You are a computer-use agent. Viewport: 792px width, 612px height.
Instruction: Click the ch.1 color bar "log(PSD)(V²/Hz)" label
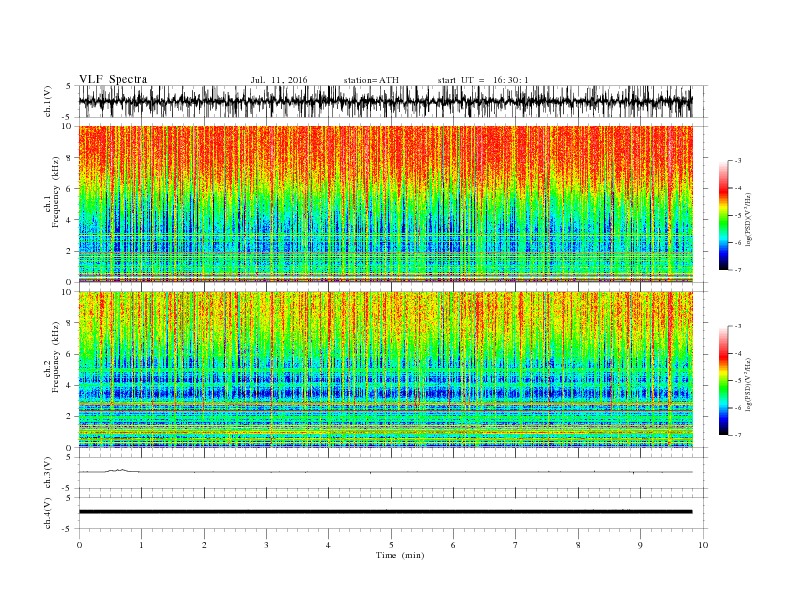[748, 220]
